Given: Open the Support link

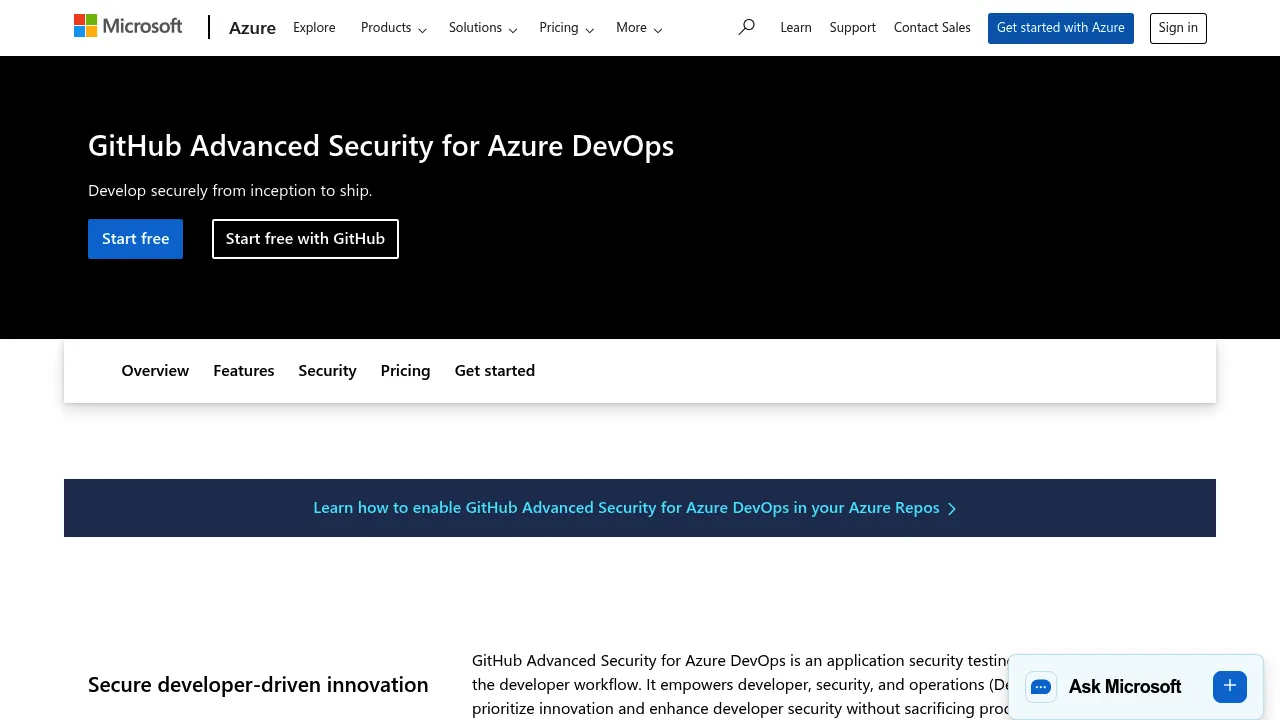Looking at the screenshot, I should [853, 28].
